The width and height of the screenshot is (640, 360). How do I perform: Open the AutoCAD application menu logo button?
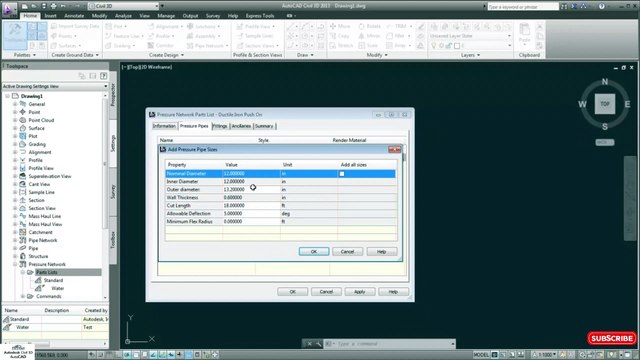(x=8, y=8)
